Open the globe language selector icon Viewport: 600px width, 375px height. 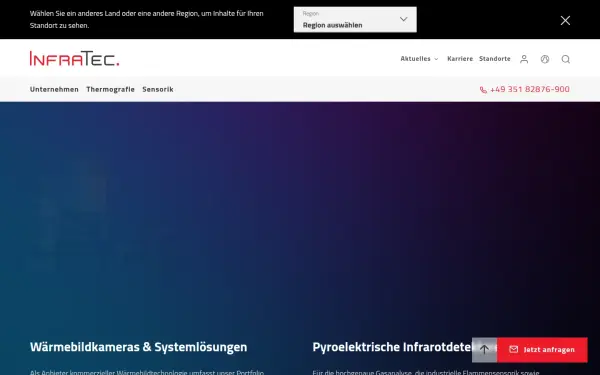click(545, 59)
